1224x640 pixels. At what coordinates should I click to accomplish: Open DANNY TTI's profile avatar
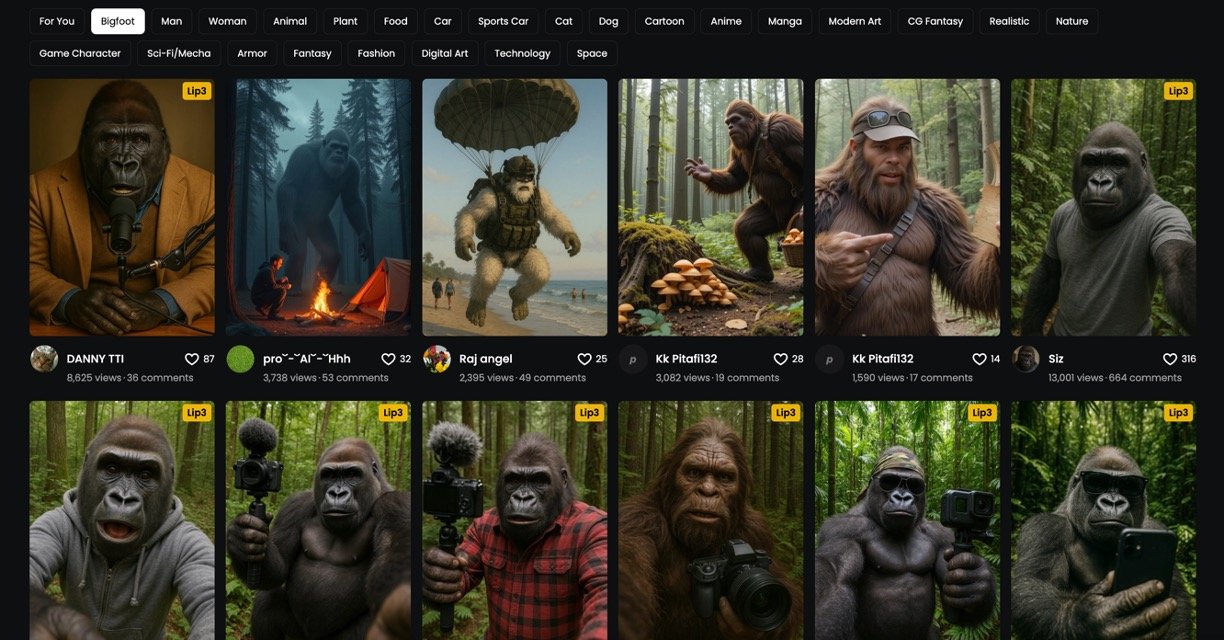tap(44, 359)
